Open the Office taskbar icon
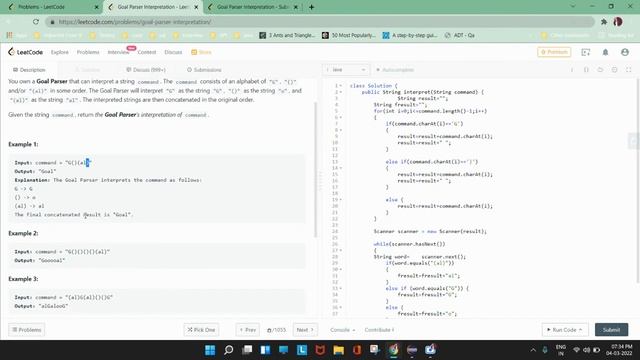Image resolution: width=640 pixels, height=360 pixels. [x=357, y=350]
